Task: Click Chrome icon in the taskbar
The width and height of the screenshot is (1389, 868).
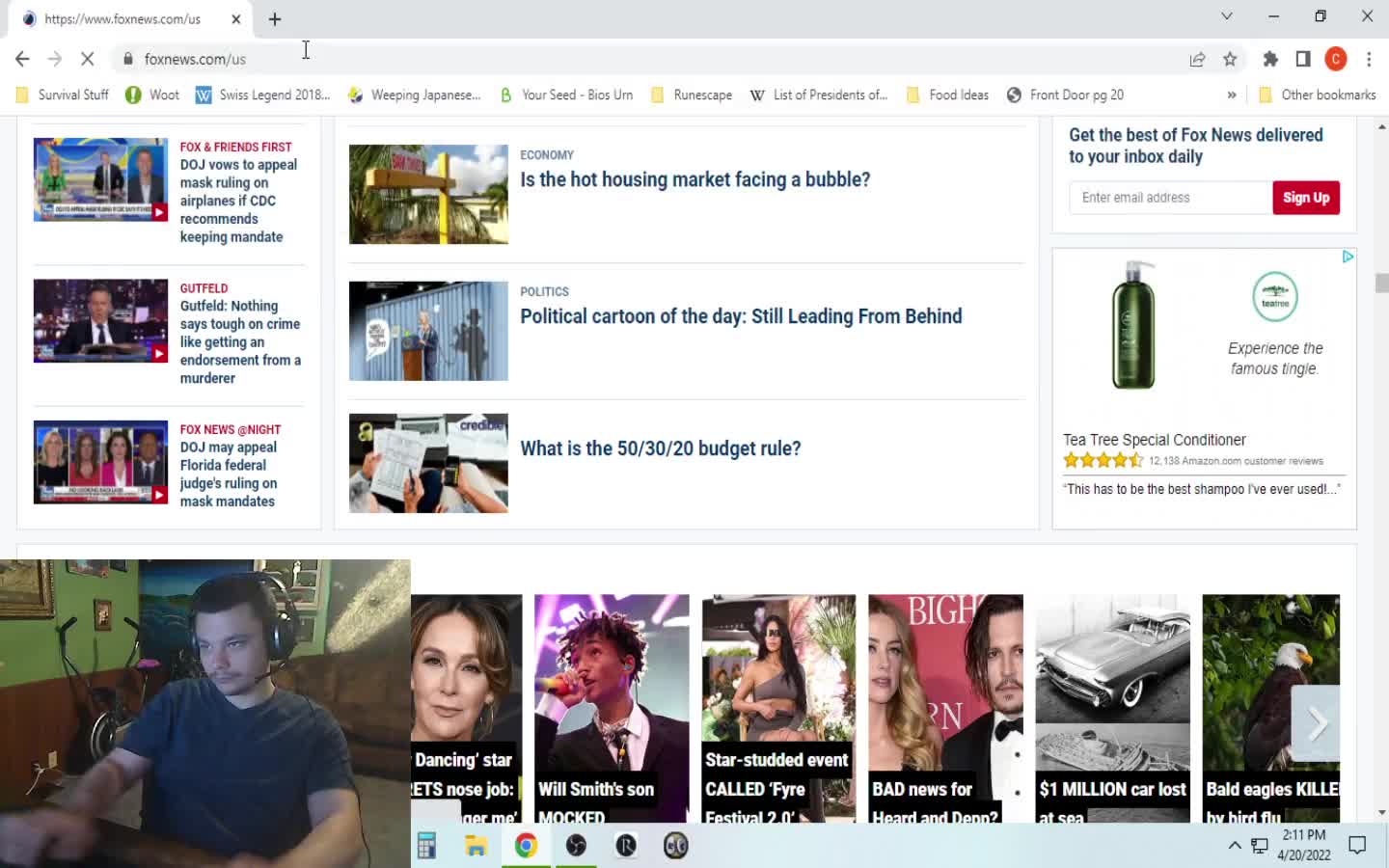Action: 526,846
